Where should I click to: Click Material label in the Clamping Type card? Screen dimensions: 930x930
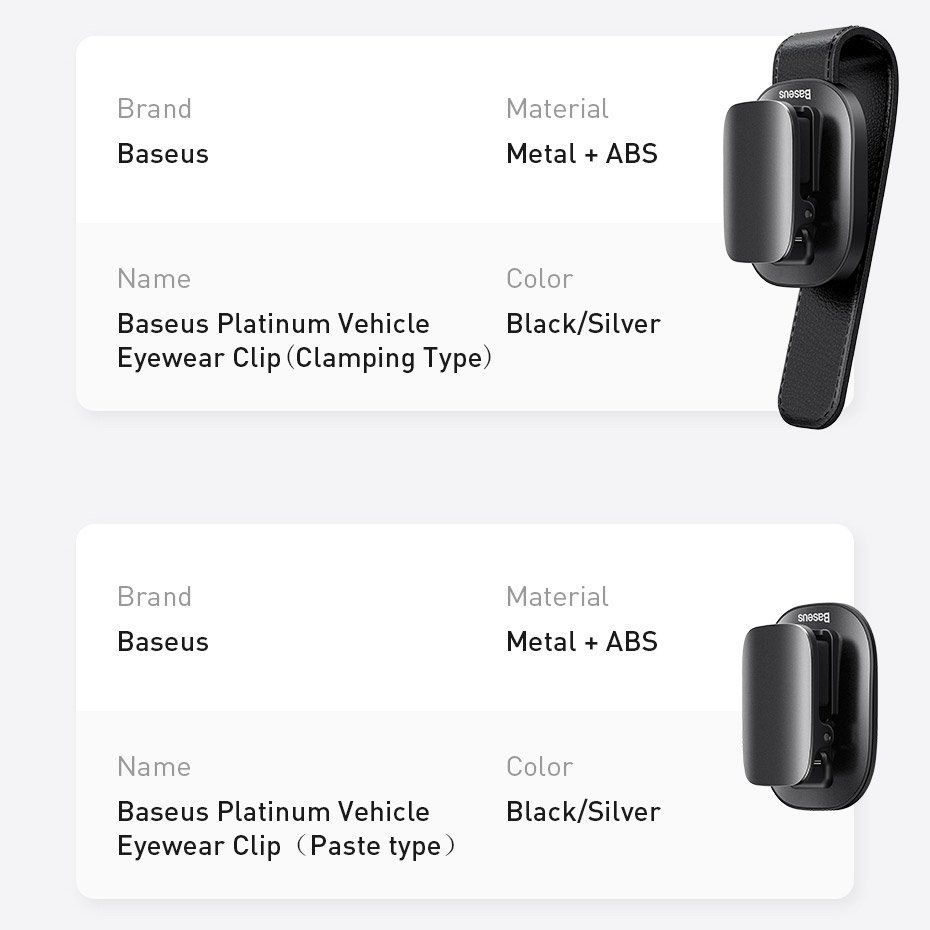pos(557,109)
